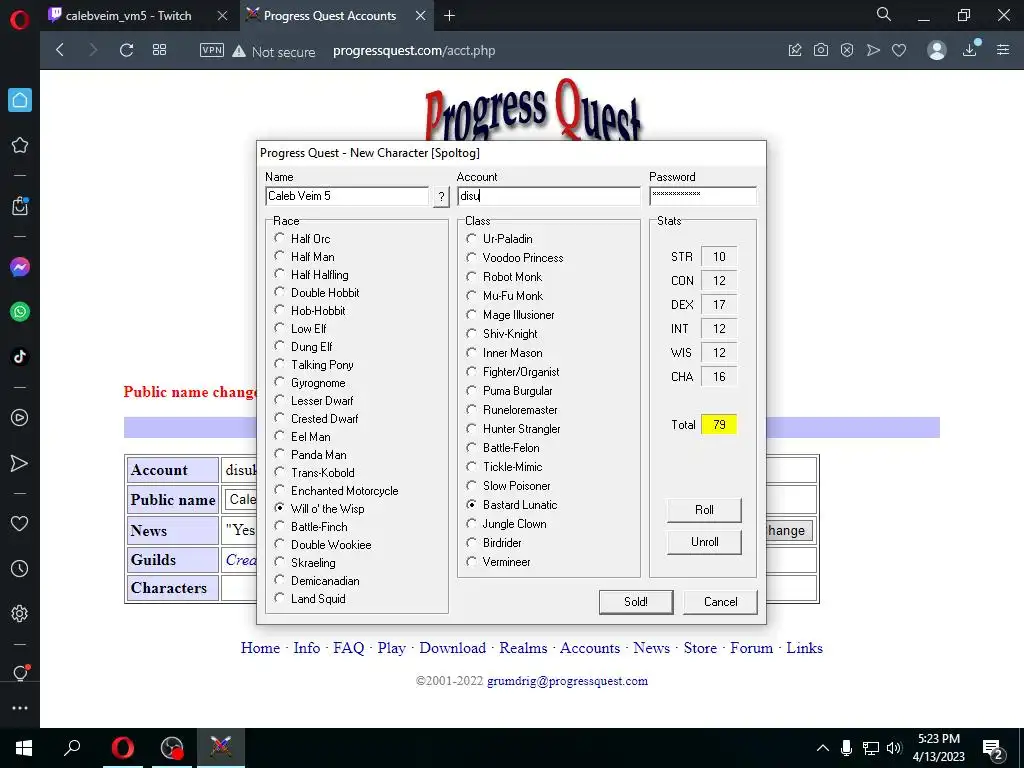This screenshot has width=1024, height=768.
Task: Open sidebar three-dots setup menu
Action: (x=20, y=708)
